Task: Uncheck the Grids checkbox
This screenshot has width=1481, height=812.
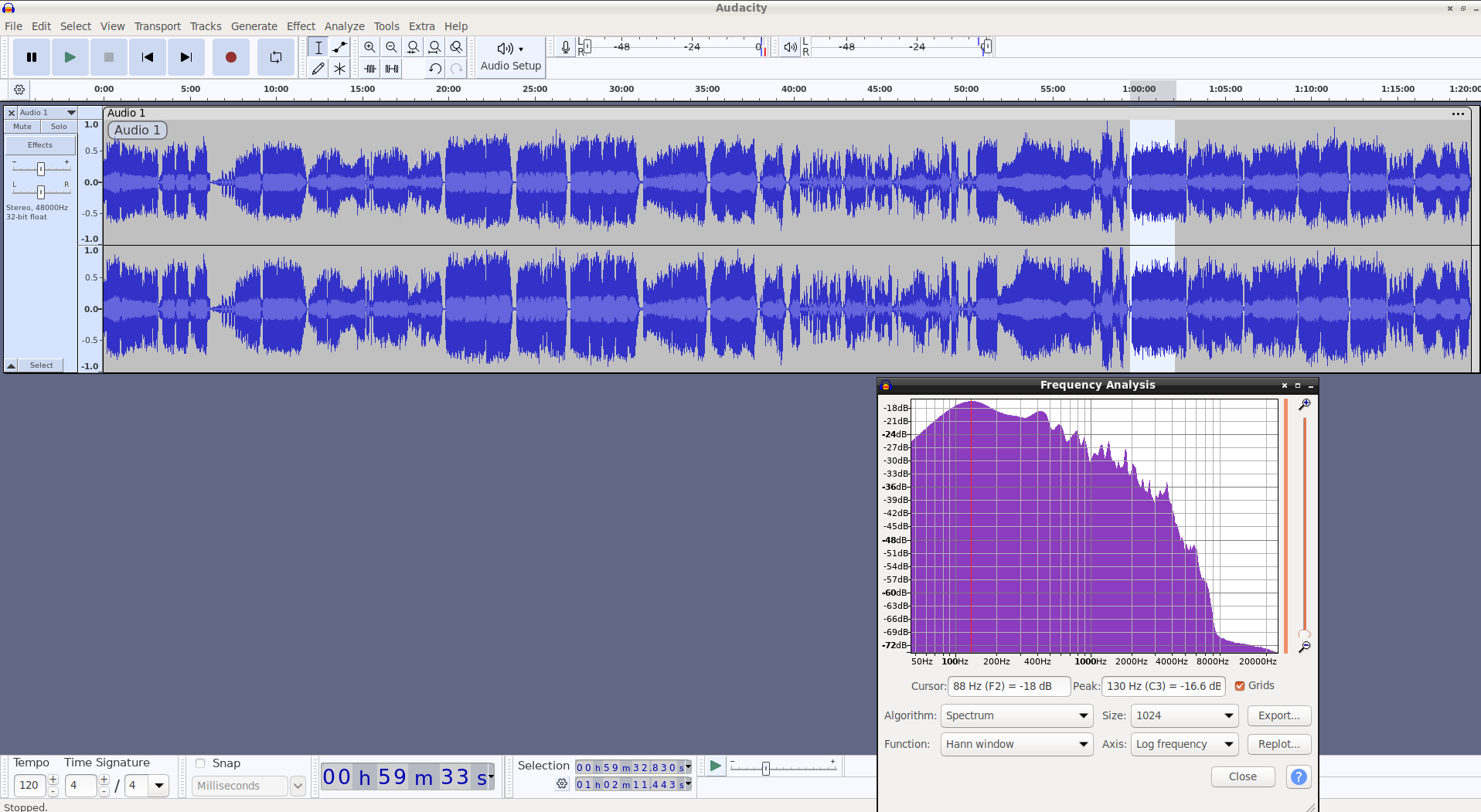Action: (1240, 686)
